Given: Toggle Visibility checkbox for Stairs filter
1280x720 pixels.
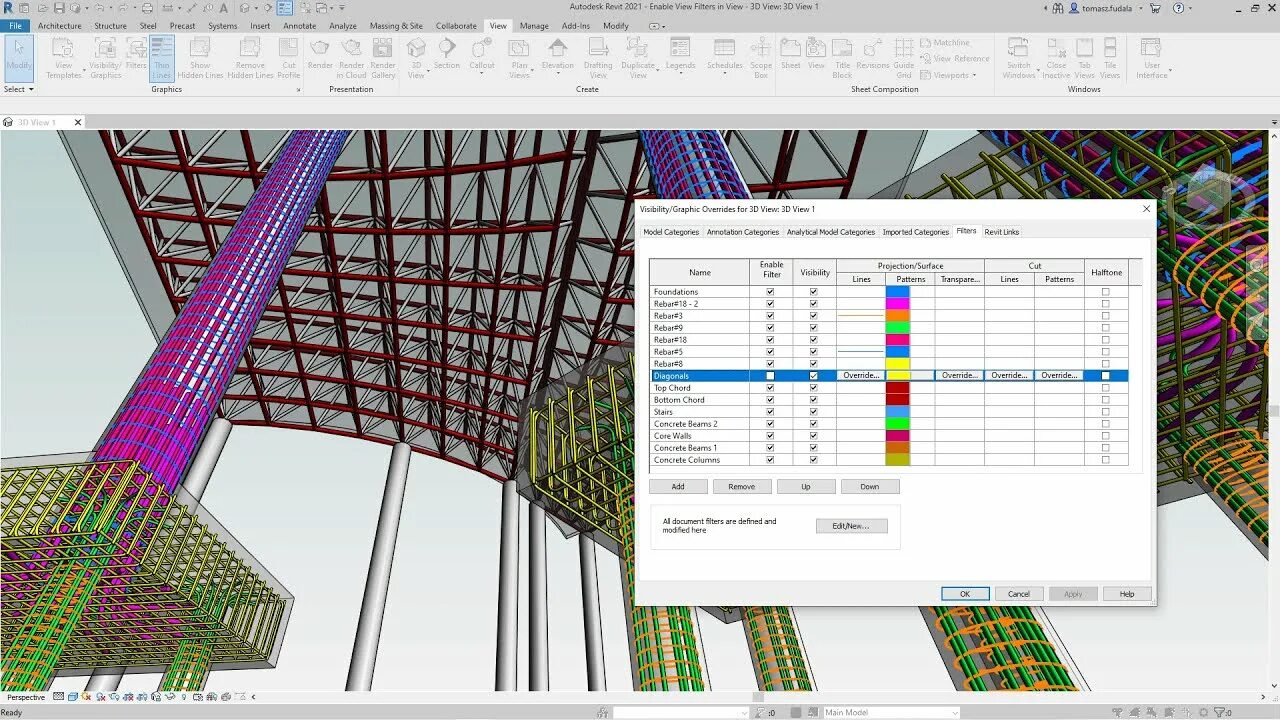Looking at the screenshot, I should pyautogui.click(x=814, y=412).
